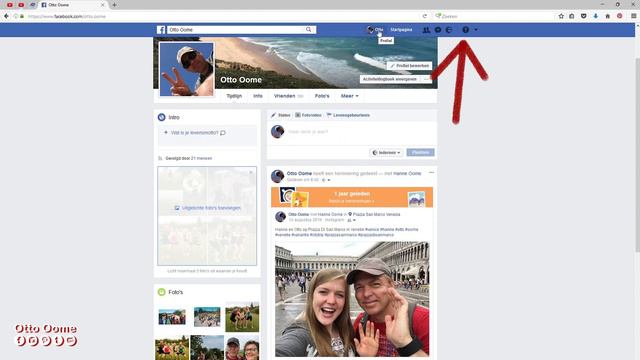This screenshot has width=640, height=360.
Task: Click the Plaatsen post button
Action: coord(420,153)
